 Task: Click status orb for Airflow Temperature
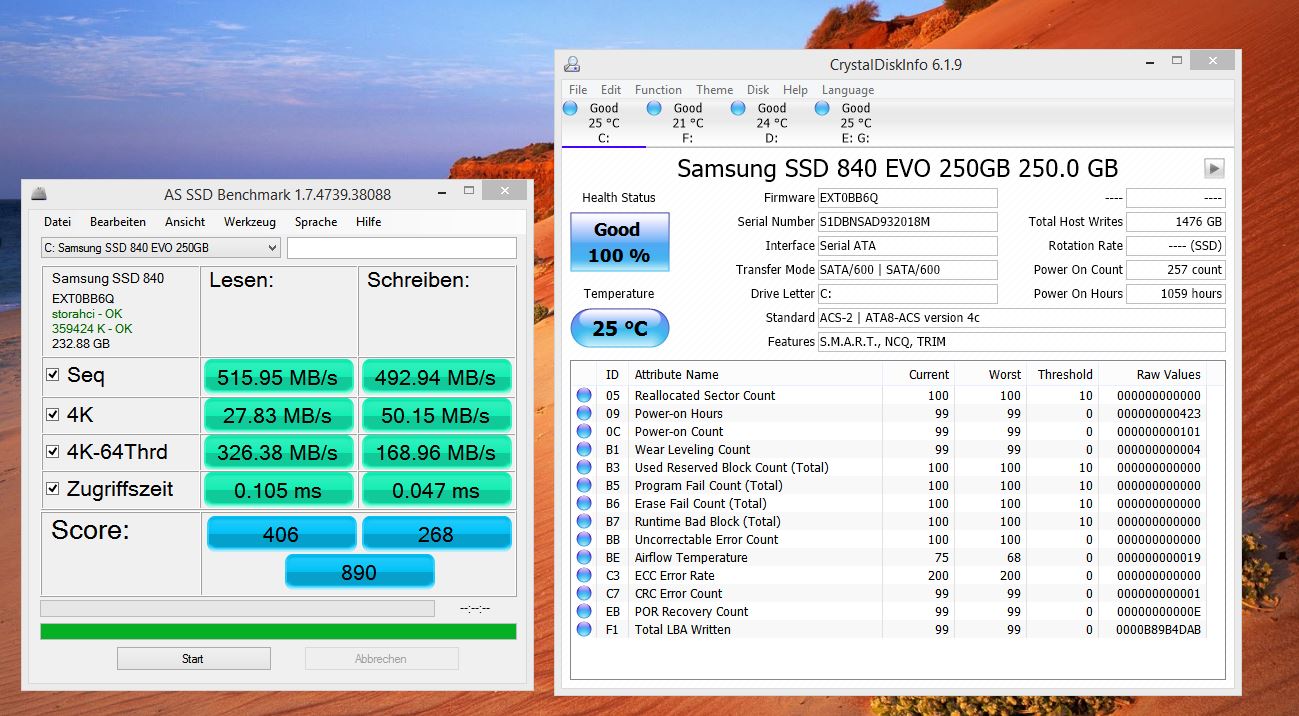584,557
